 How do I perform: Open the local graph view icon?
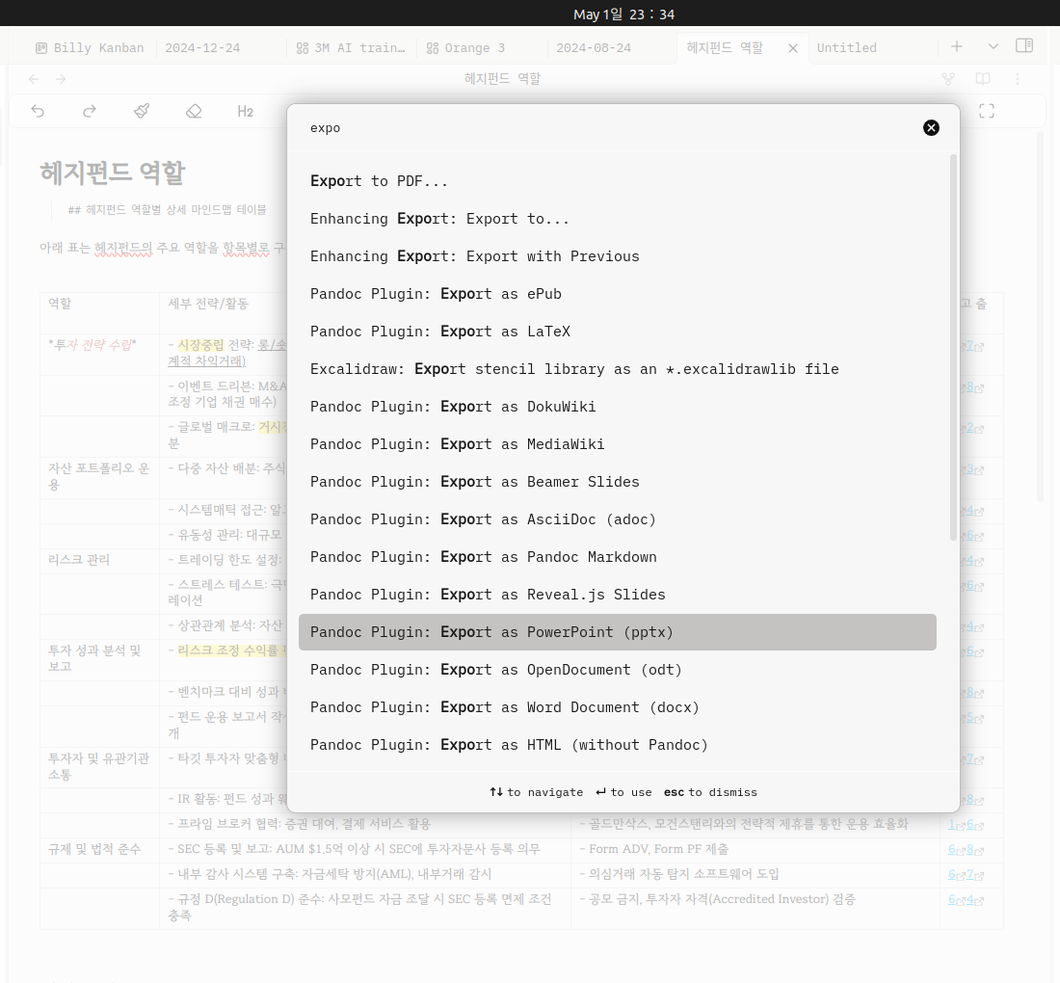pyautogui.click(x=948, y=79)
